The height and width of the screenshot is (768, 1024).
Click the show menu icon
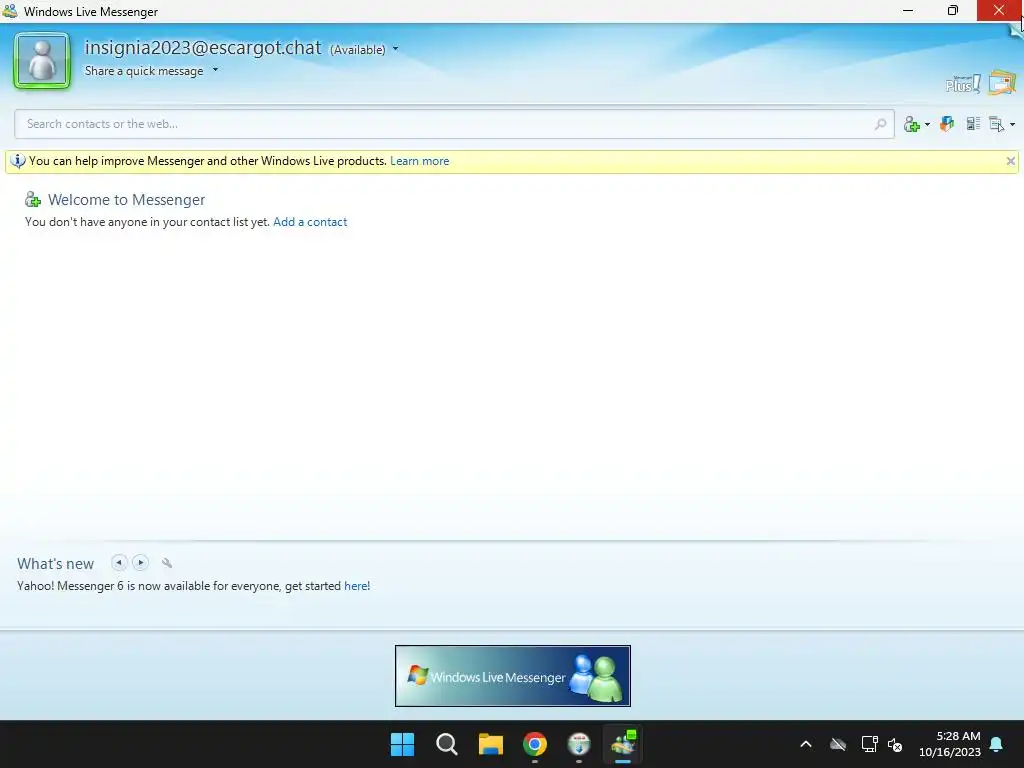click(x=997, y=124)
